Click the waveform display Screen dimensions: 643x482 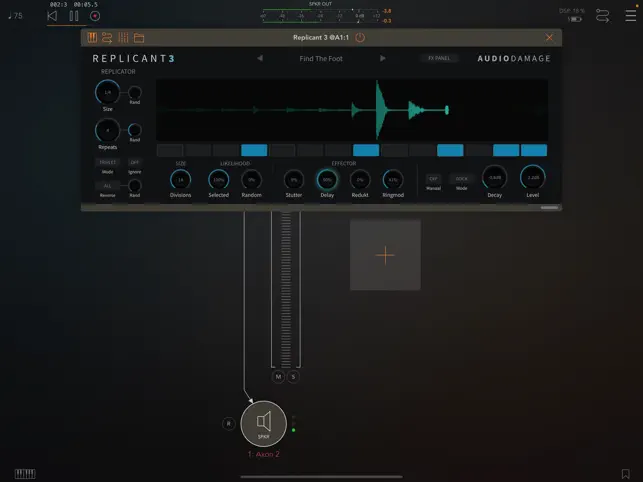point(352,110)
